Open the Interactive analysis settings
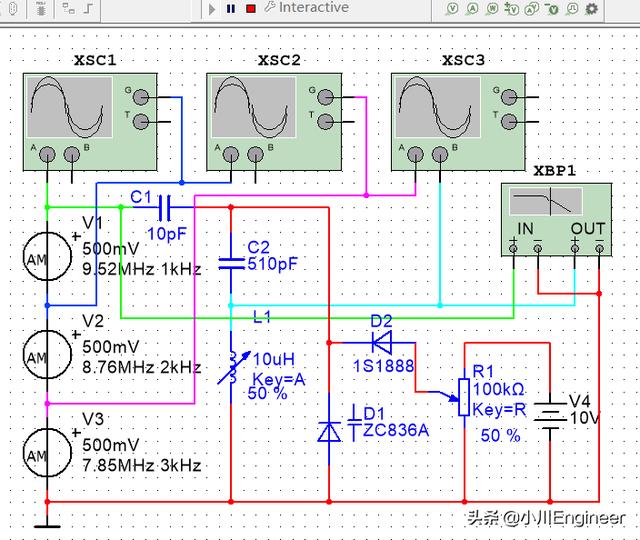This screenshot has height=540, width=640. click(x=307, y=7)
